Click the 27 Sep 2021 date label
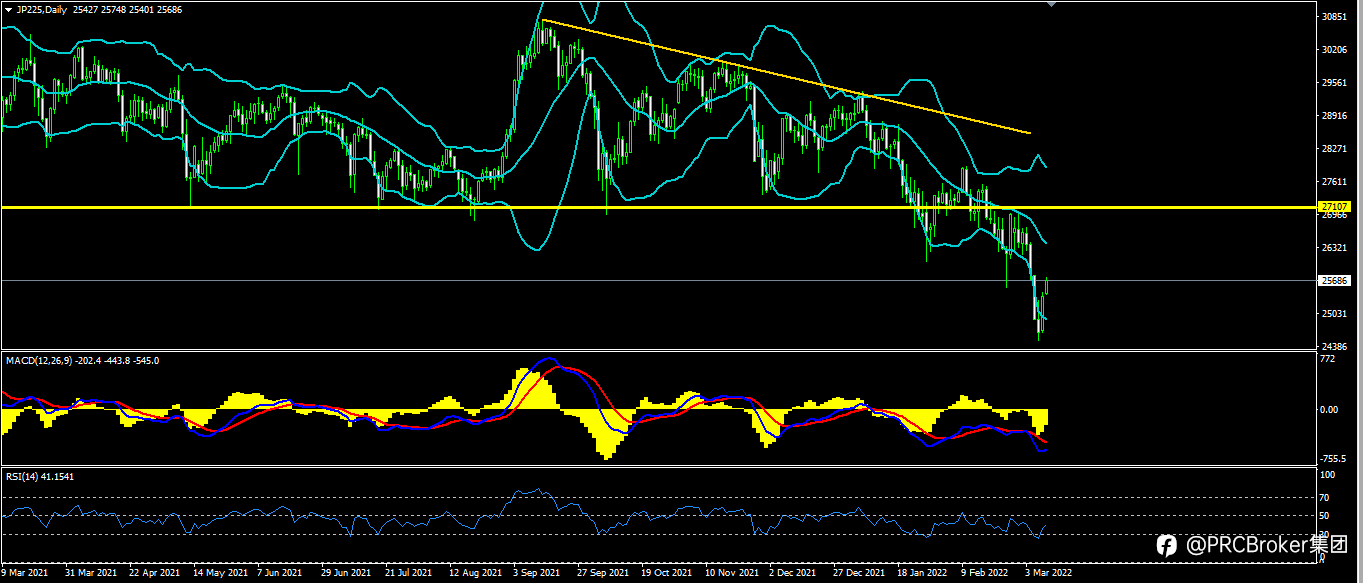The image size is (1363, 583). (x=603, y=574)
